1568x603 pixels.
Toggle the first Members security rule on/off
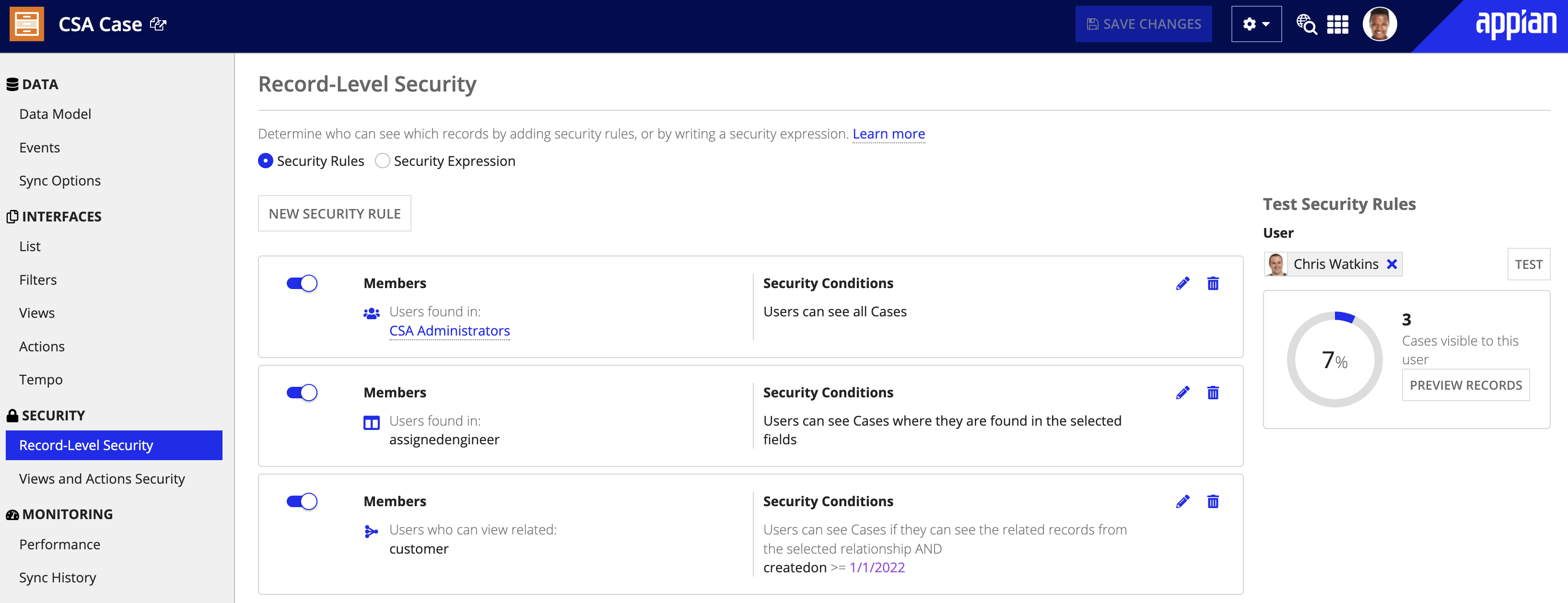pyautogui.click(x=302, y=283)
